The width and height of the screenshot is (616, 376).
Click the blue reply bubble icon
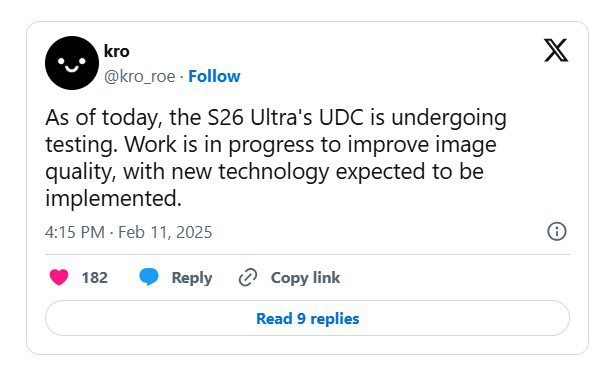point(149,277)
